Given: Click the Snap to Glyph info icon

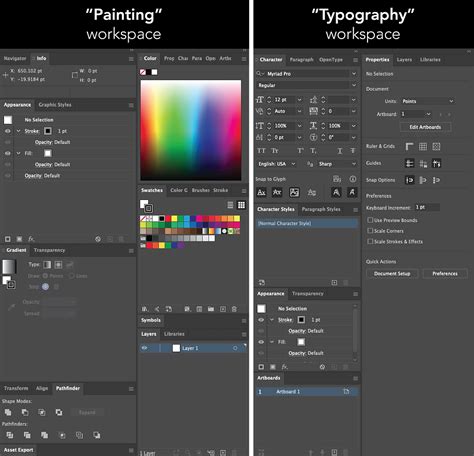Looking at the screenshot, I should (353, 179).
